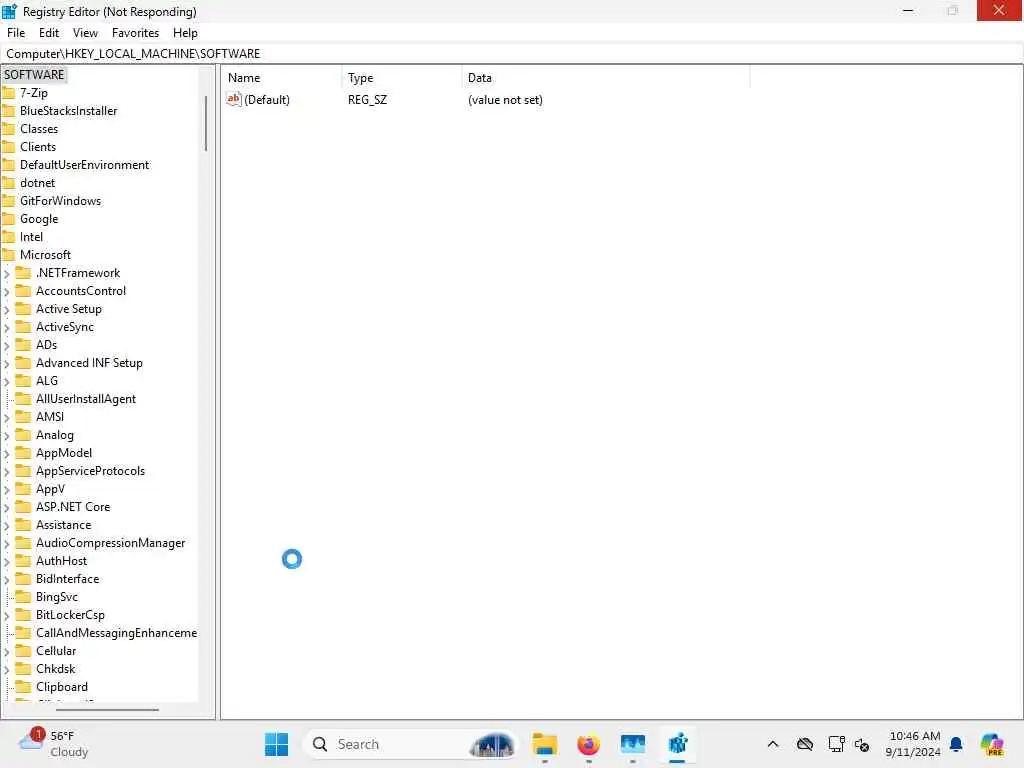Open the Copilot preview icon in taskbar
This screenshot has height=768, width=1024.
point(993,744)
